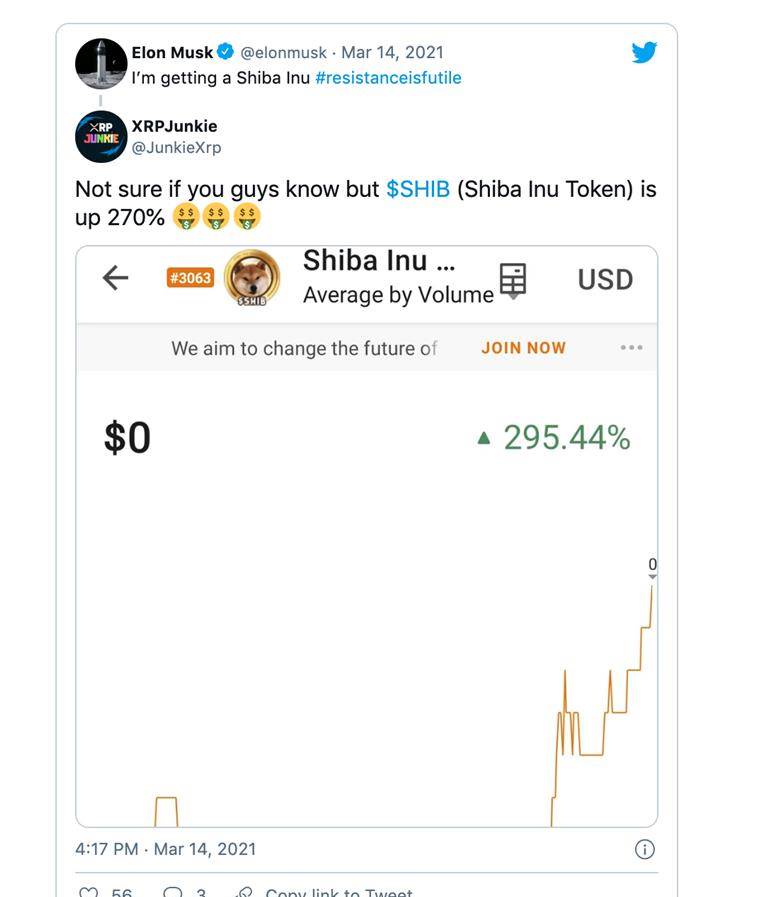Image resolution: width=780 pixels, height=897 pixels.
Task: Click the Shiba Inu coin logo
Action: point(252,277)
